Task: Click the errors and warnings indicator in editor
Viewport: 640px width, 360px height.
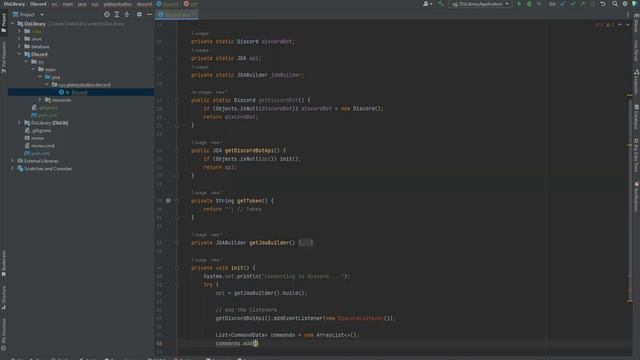Action: pyautogui.click(x=604, y=25)
